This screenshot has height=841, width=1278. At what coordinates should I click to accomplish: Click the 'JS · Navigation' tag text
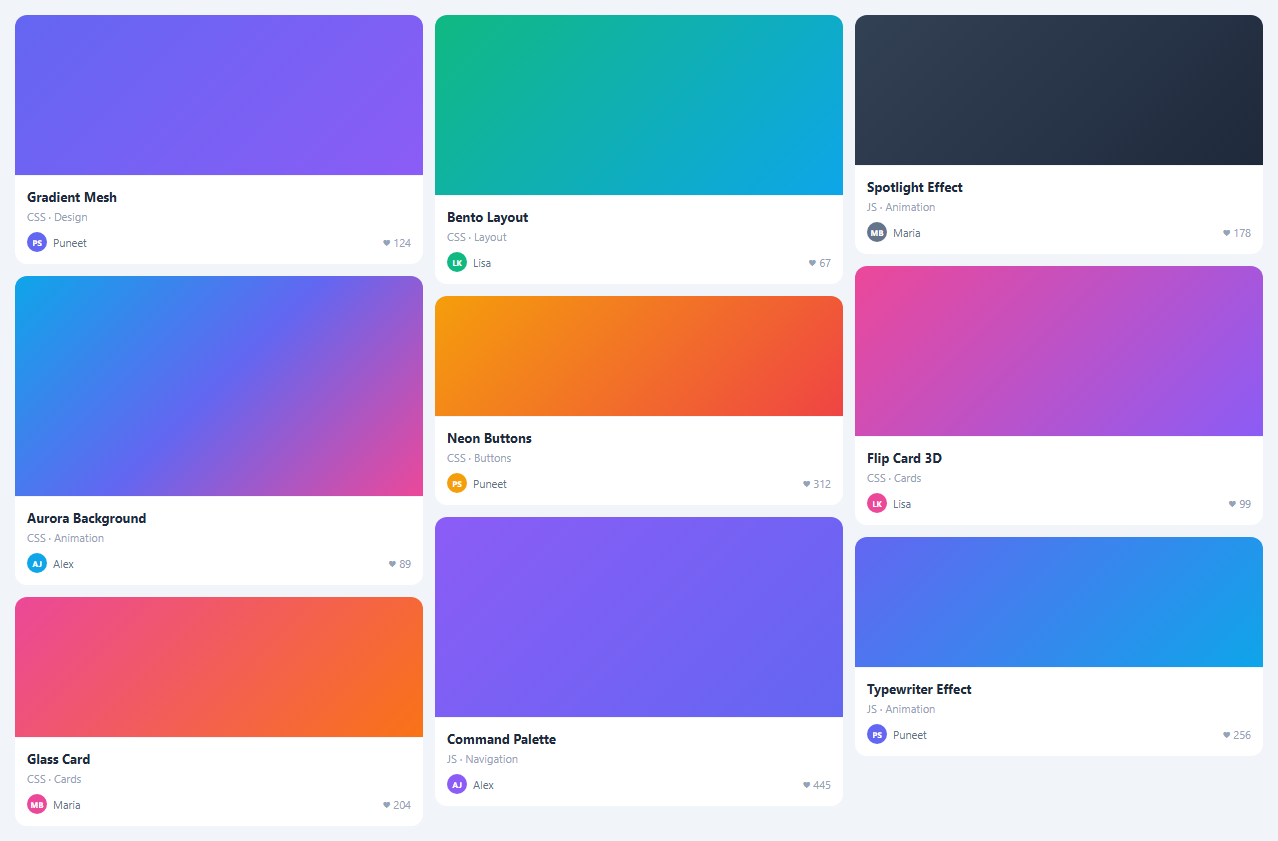pyautogui.click(x=483, y=759)
